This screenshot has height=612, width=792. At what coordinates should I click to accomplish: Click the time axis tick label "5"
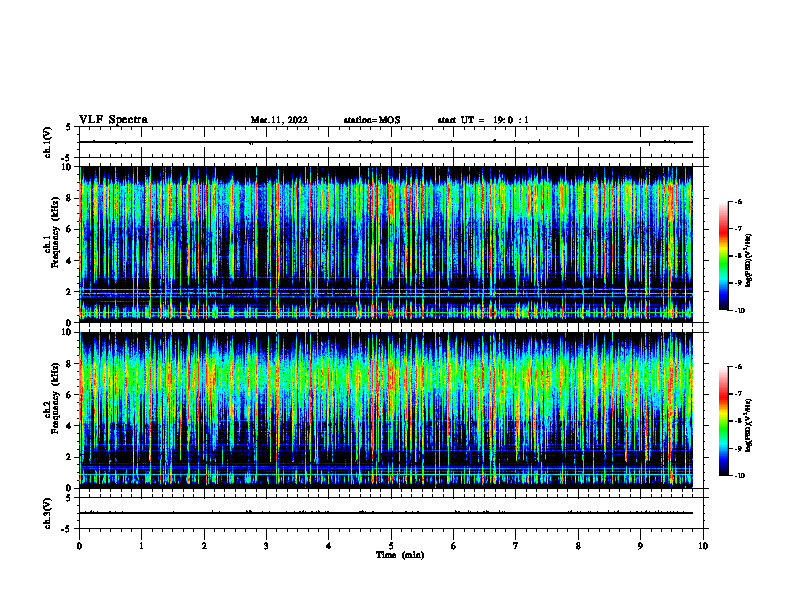[391, 546]
